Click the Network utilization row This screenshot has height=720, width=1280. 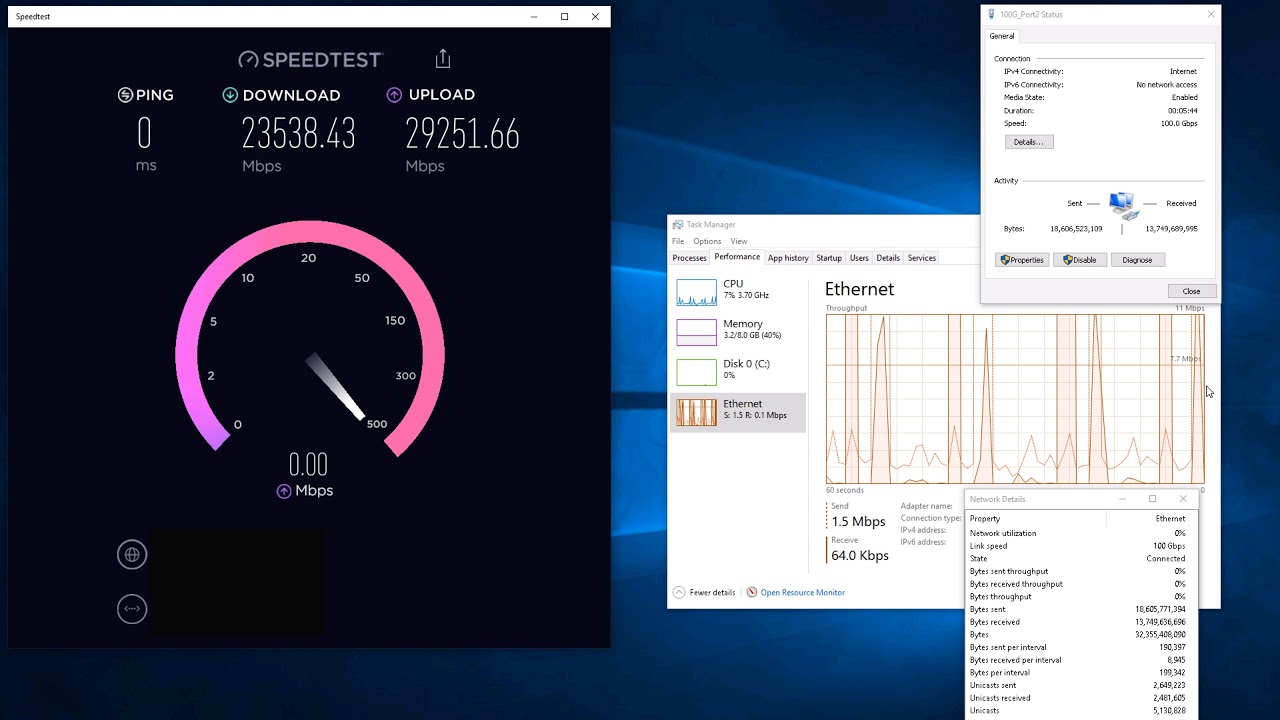click(1078, 533)
